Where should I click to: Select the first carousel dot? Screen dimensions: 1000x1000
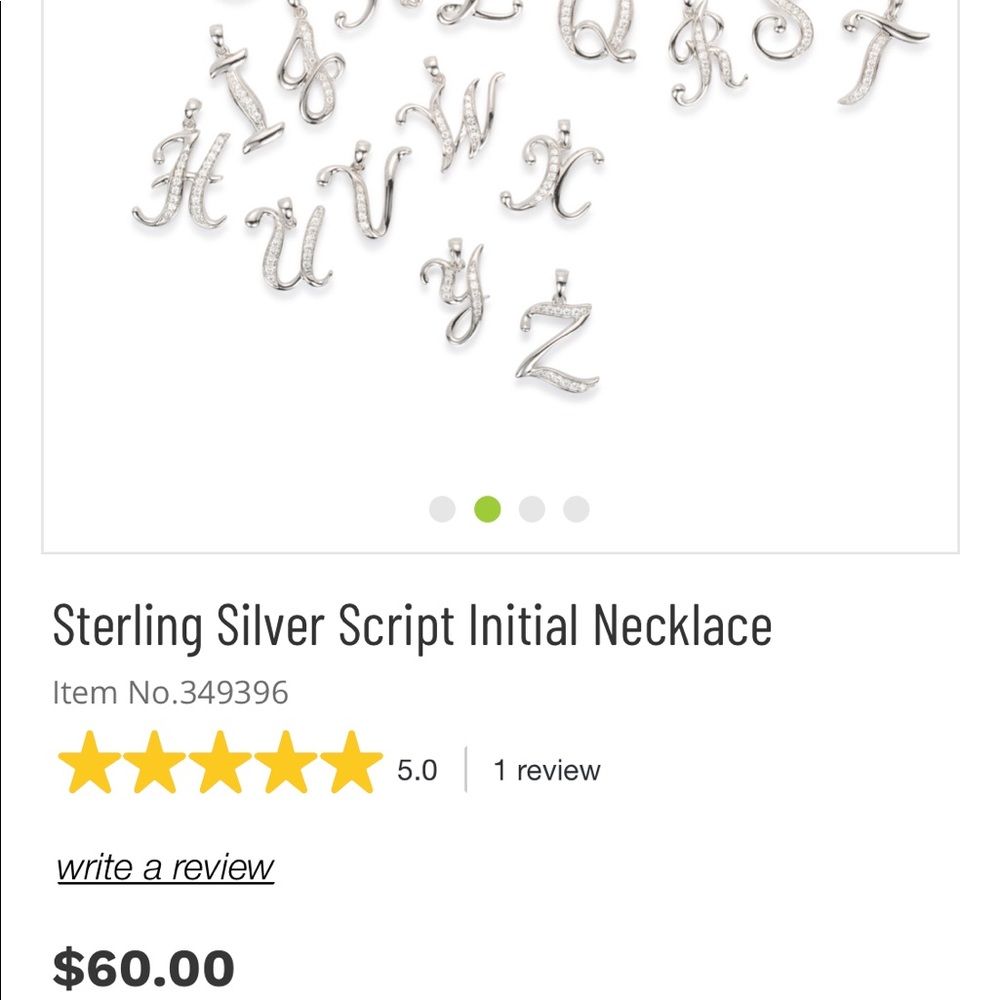(x=442, y=509)
